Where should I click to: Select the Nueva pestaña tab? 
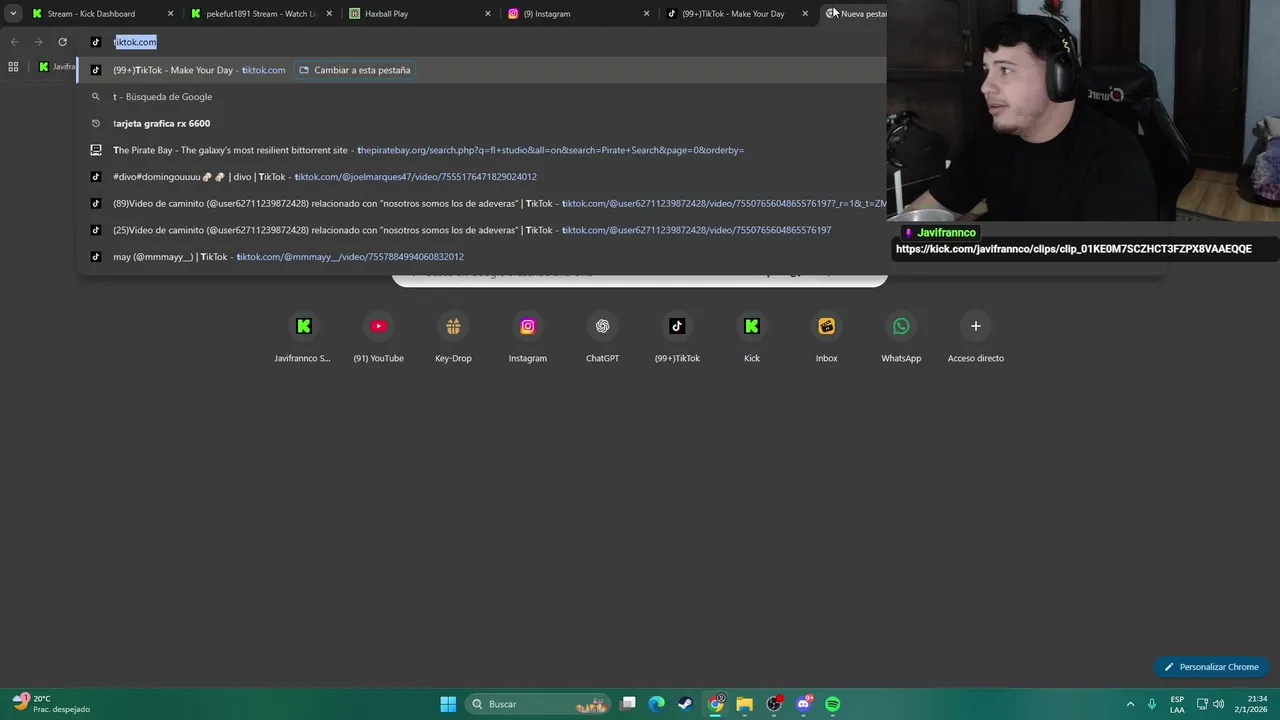point(855,14)
